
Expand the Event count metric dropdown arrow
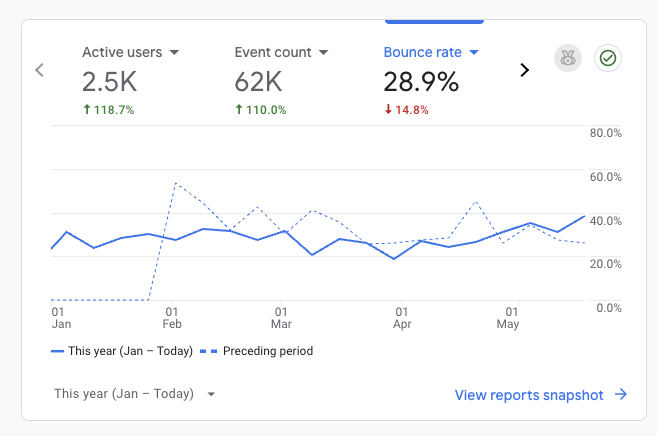point(323,52)
